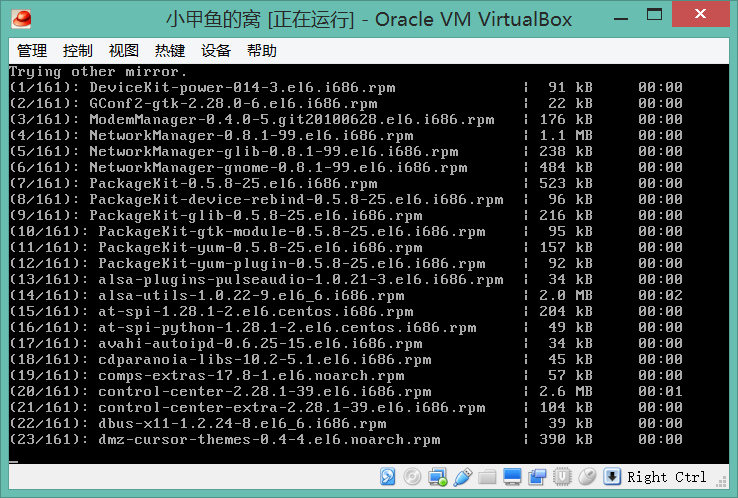The width and height of the screenshot is (738, 498).
Task: Open the 控制 menu
Action: click(78, 51)
